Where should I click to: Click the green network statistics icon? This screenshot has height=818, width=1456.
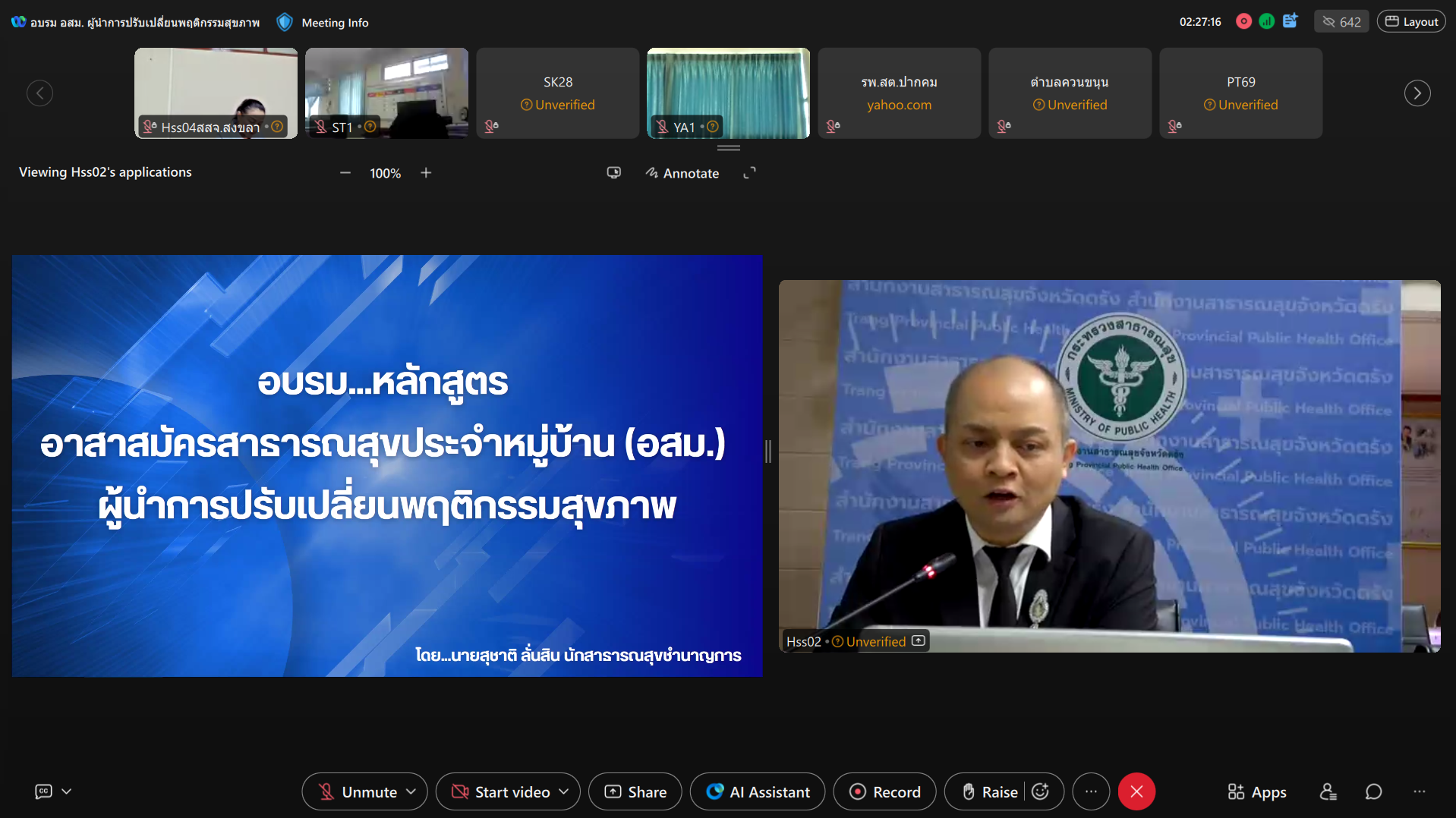[1266, 21]
